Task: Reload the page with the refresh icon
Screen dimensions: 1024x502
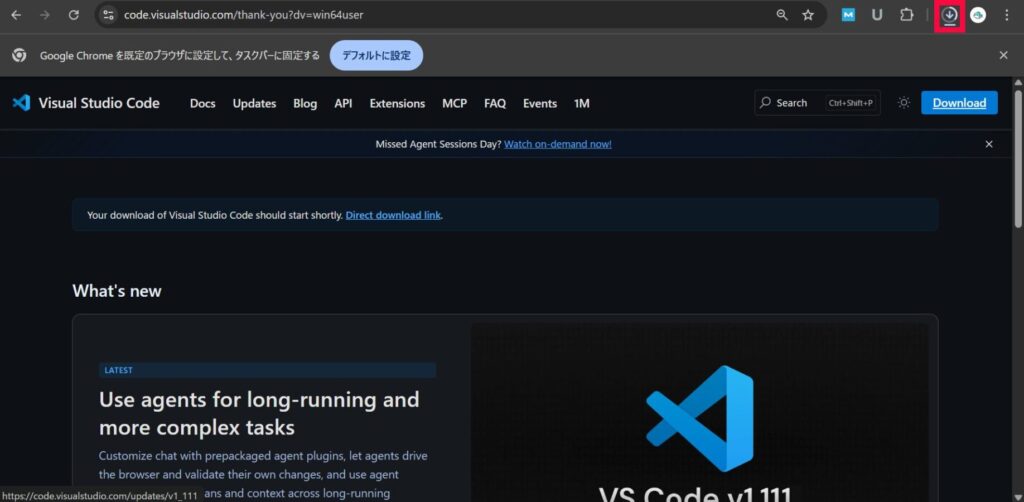Action: pos(74,15)
